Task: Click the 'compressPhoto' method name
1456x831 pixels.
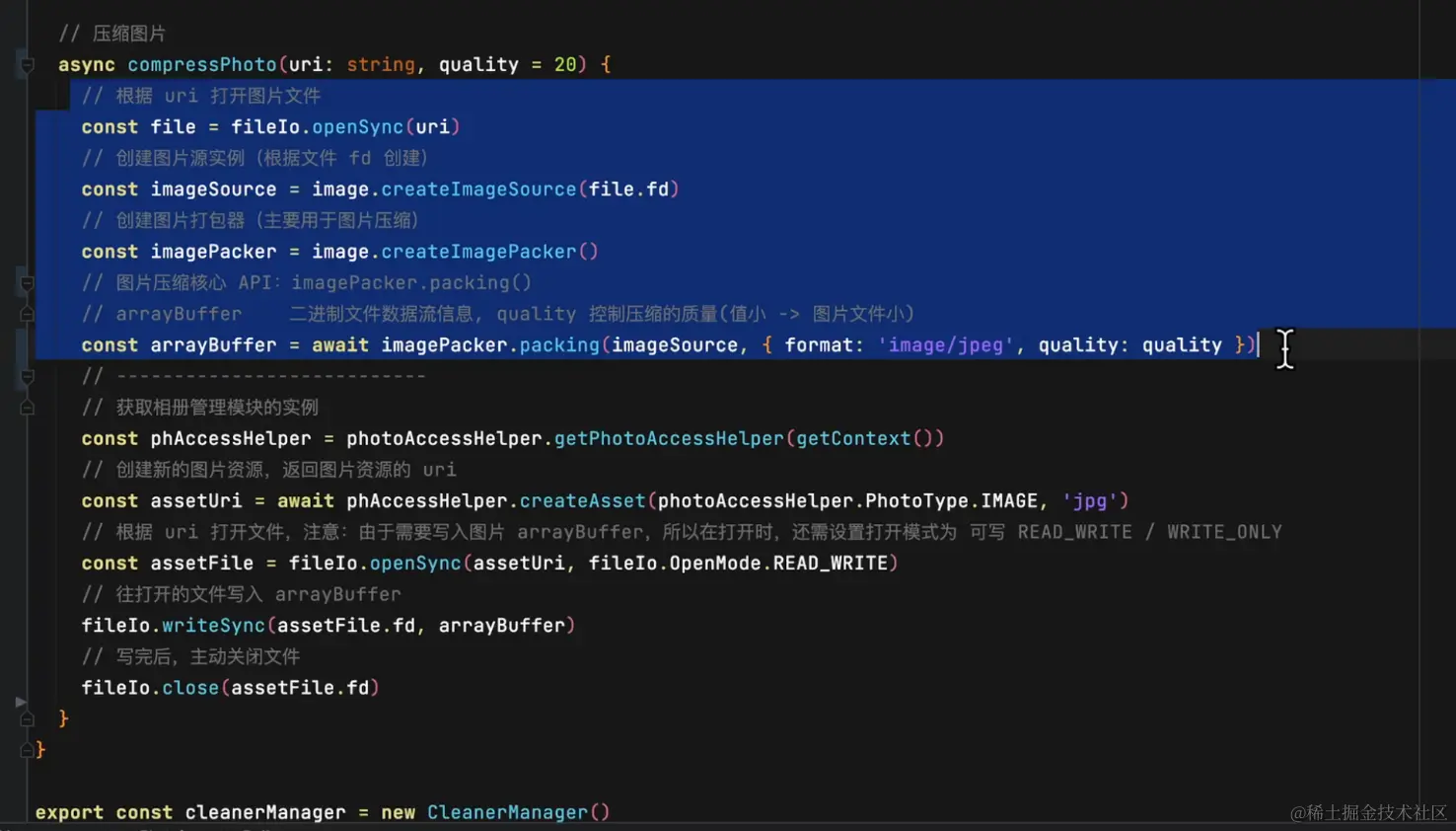Action: click(202, 65)
